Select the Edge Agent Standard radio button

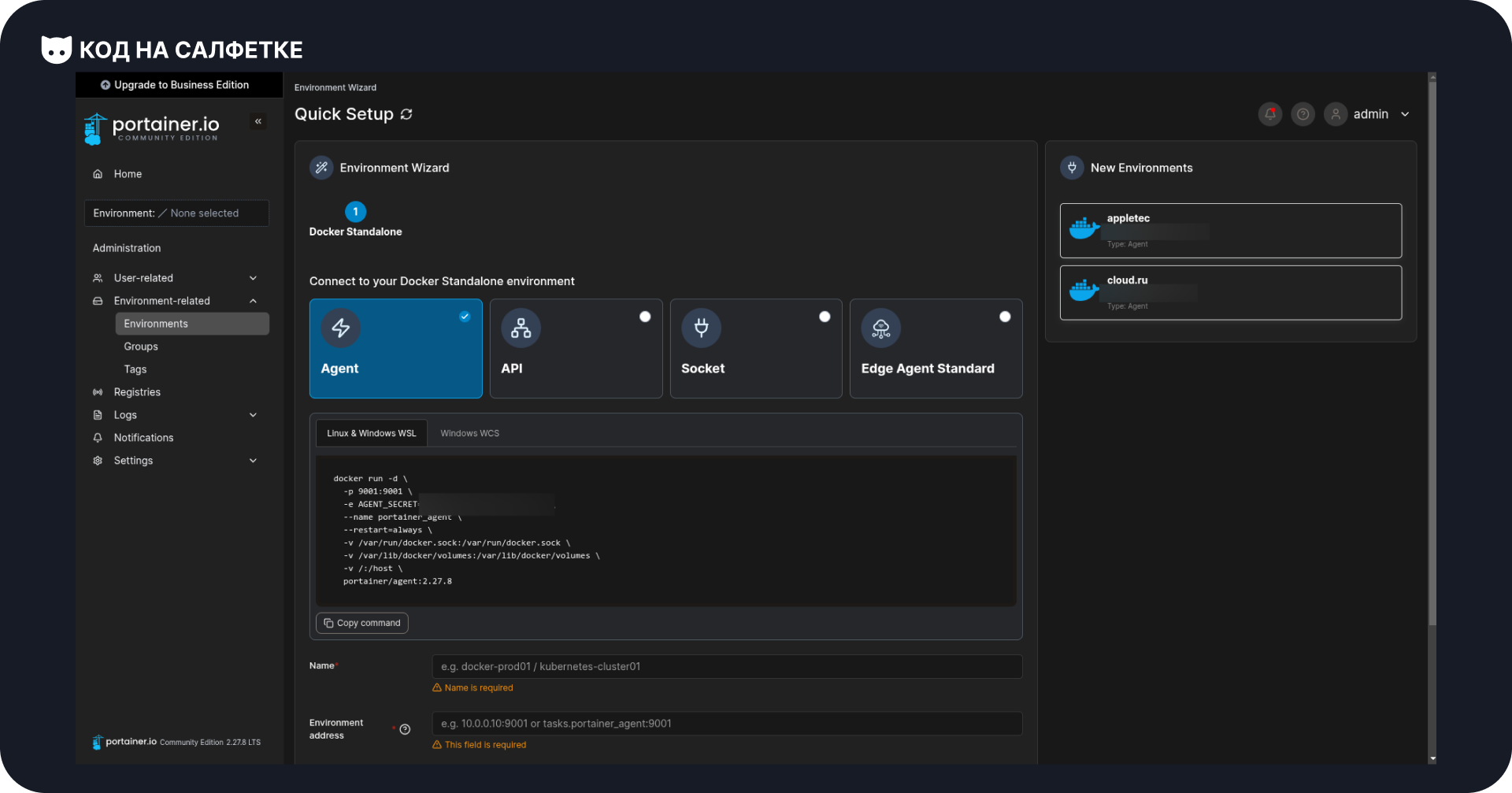(x=1005, y=317)
